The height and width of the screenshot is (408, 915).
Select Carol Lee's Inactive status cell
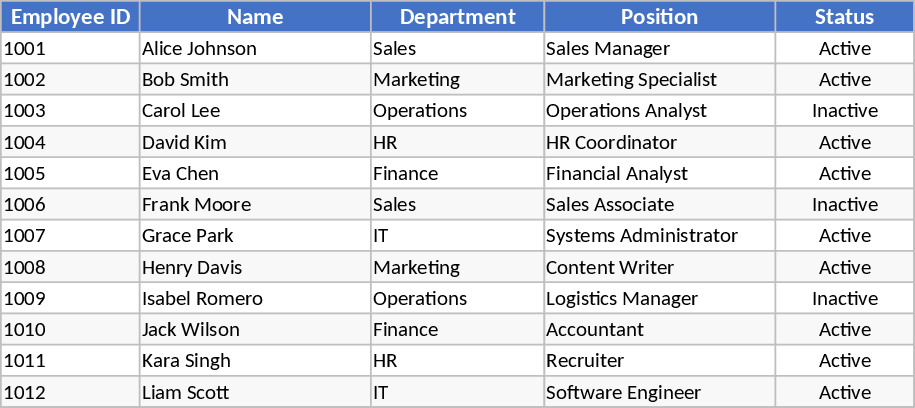click(844, 111)
